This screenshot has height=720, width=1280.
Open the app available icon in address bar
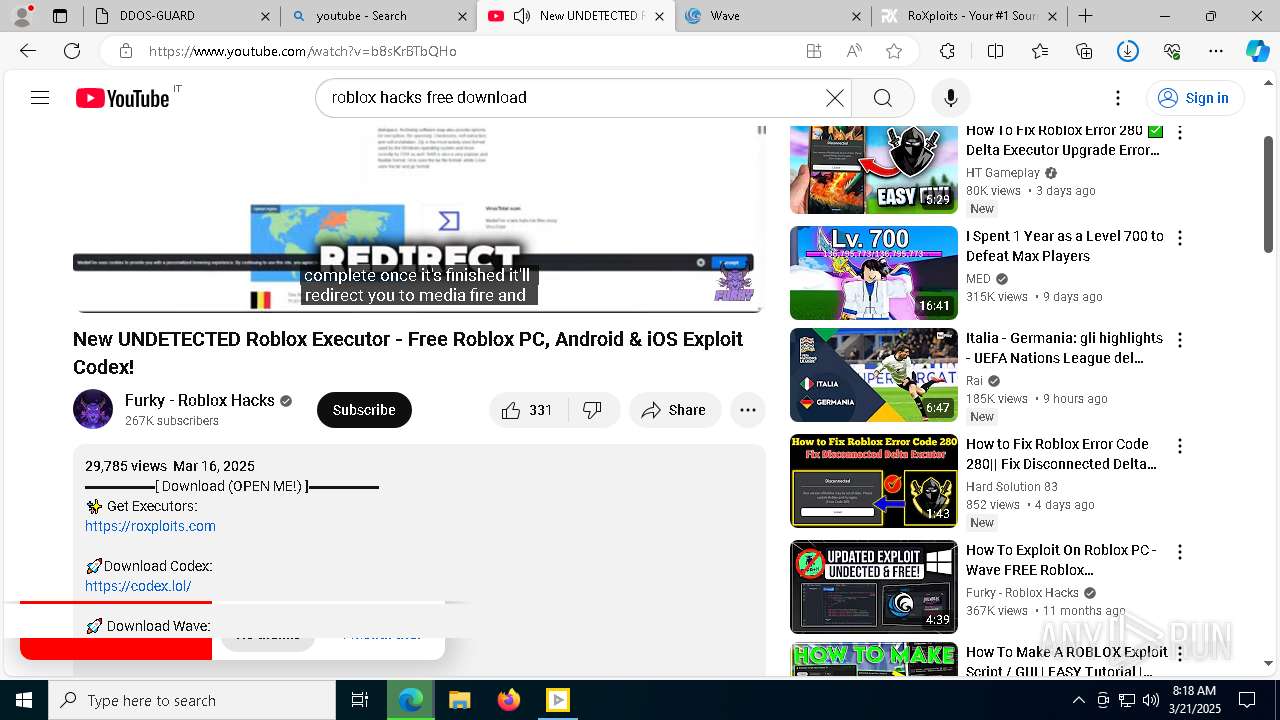point(814,51)
